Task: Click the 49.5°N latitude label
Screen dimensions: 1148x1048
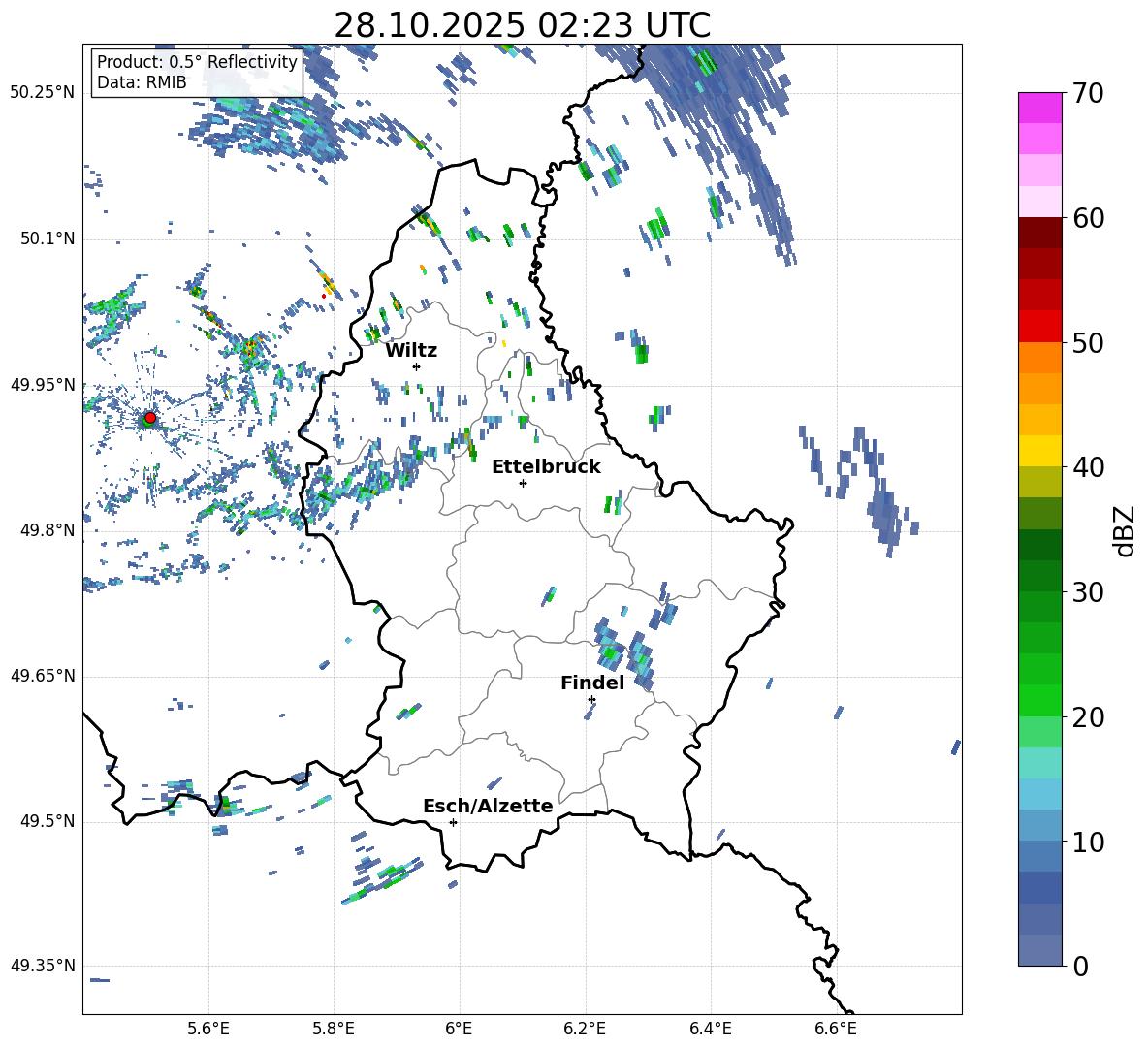Action: [x=48, y=821]
